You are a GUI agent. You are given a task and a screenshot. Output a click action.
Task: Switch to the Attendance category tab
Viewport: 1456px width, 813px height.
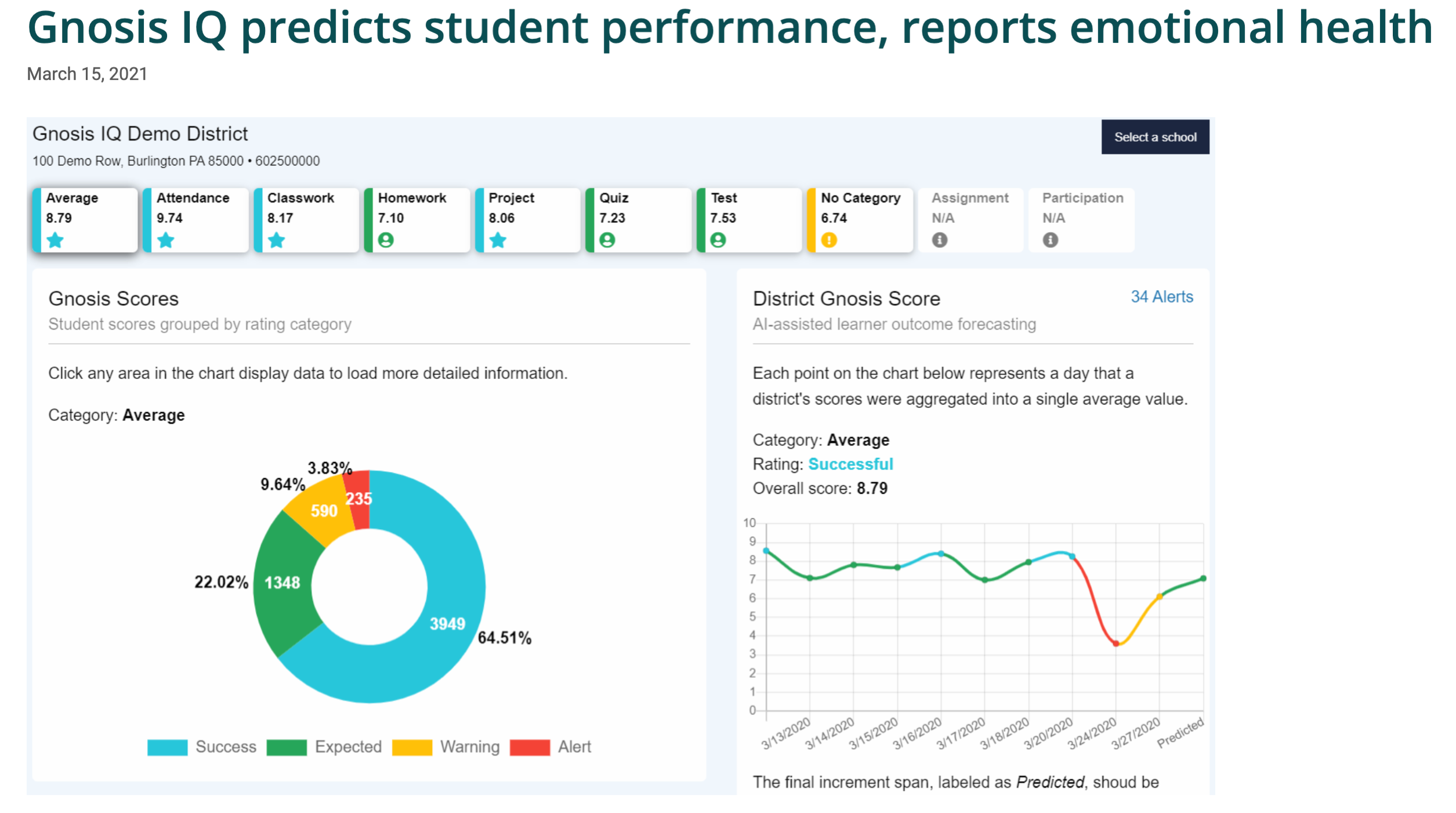[196, 219]
